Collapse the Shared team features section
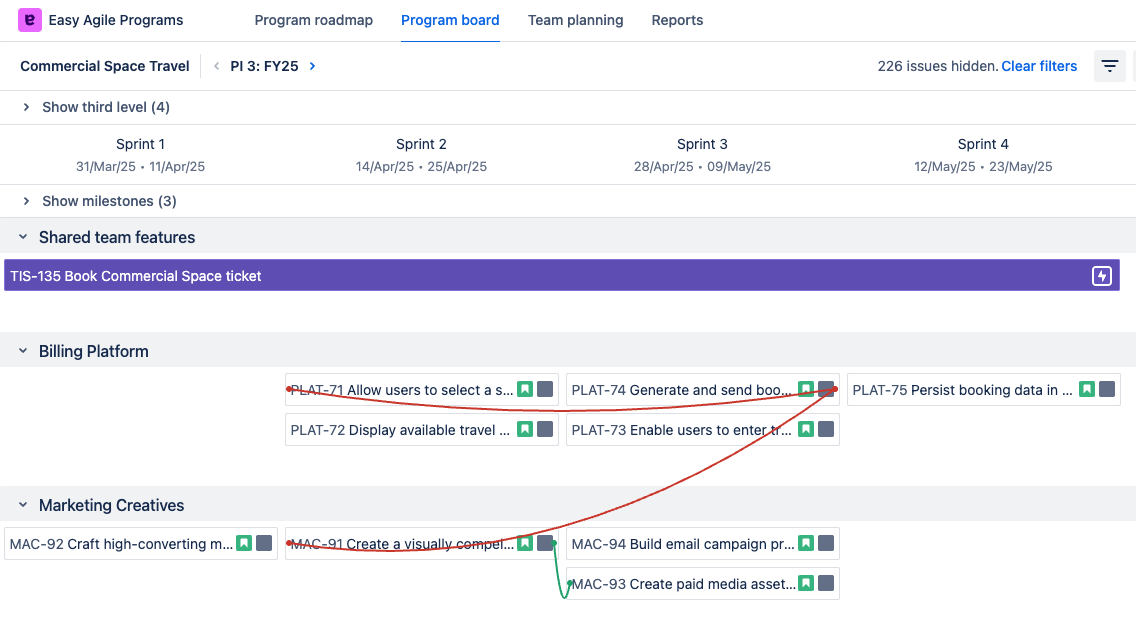The image size is (1136, 639). pos(22,237)
